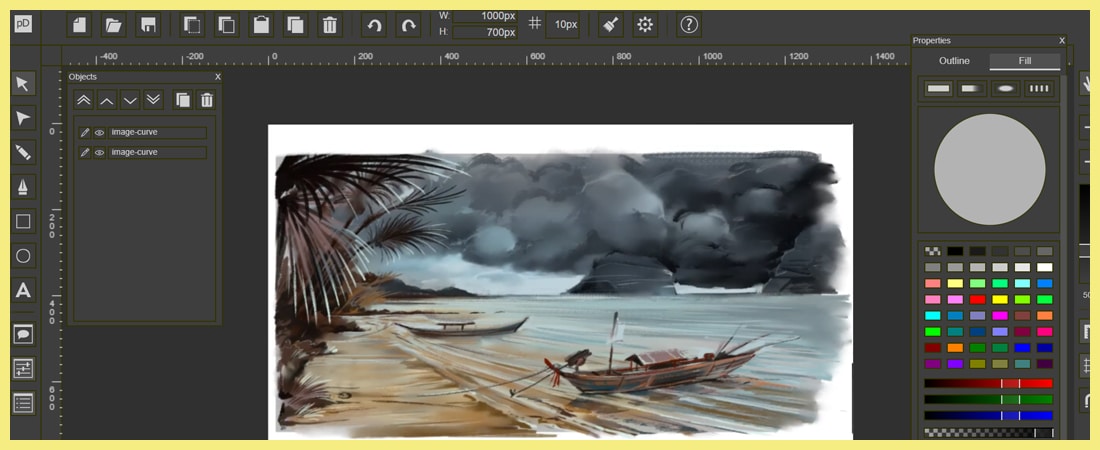Delete object using Objects panel trash icon
1100x450 pixels.
pyautogui.click(x=206, y=100)
